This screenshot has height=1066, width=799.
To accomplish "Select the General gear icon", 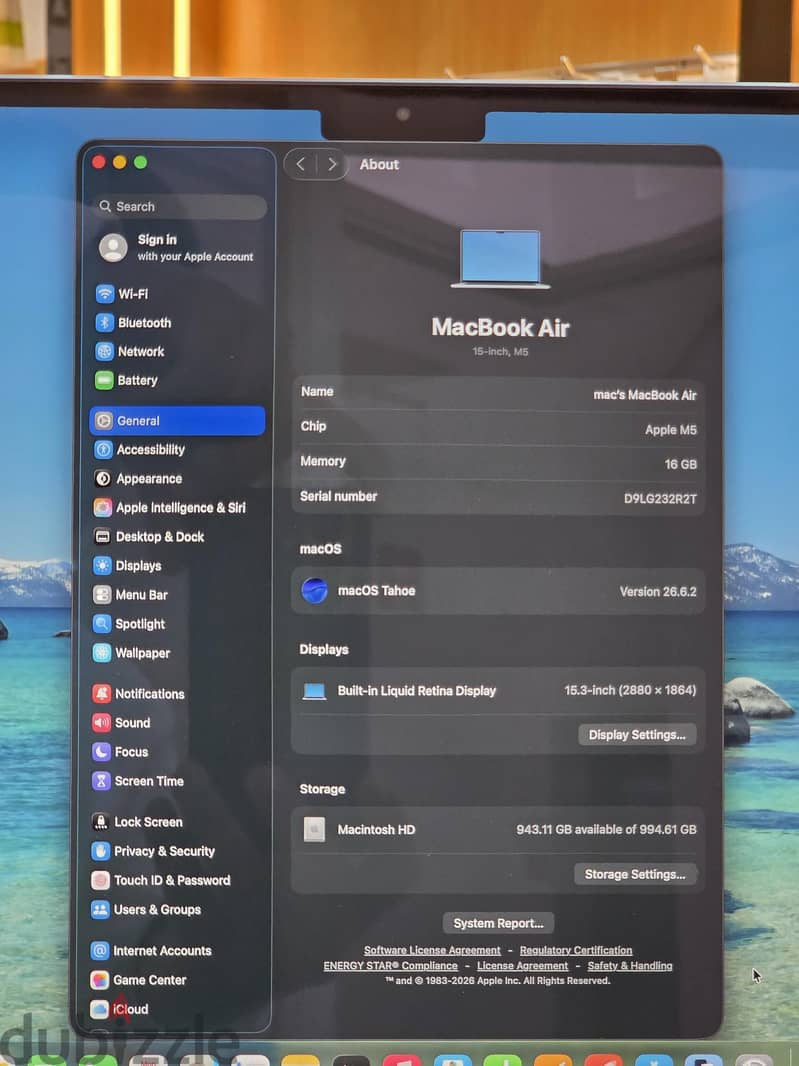I will pyautogui.click(x=103, y=421).
